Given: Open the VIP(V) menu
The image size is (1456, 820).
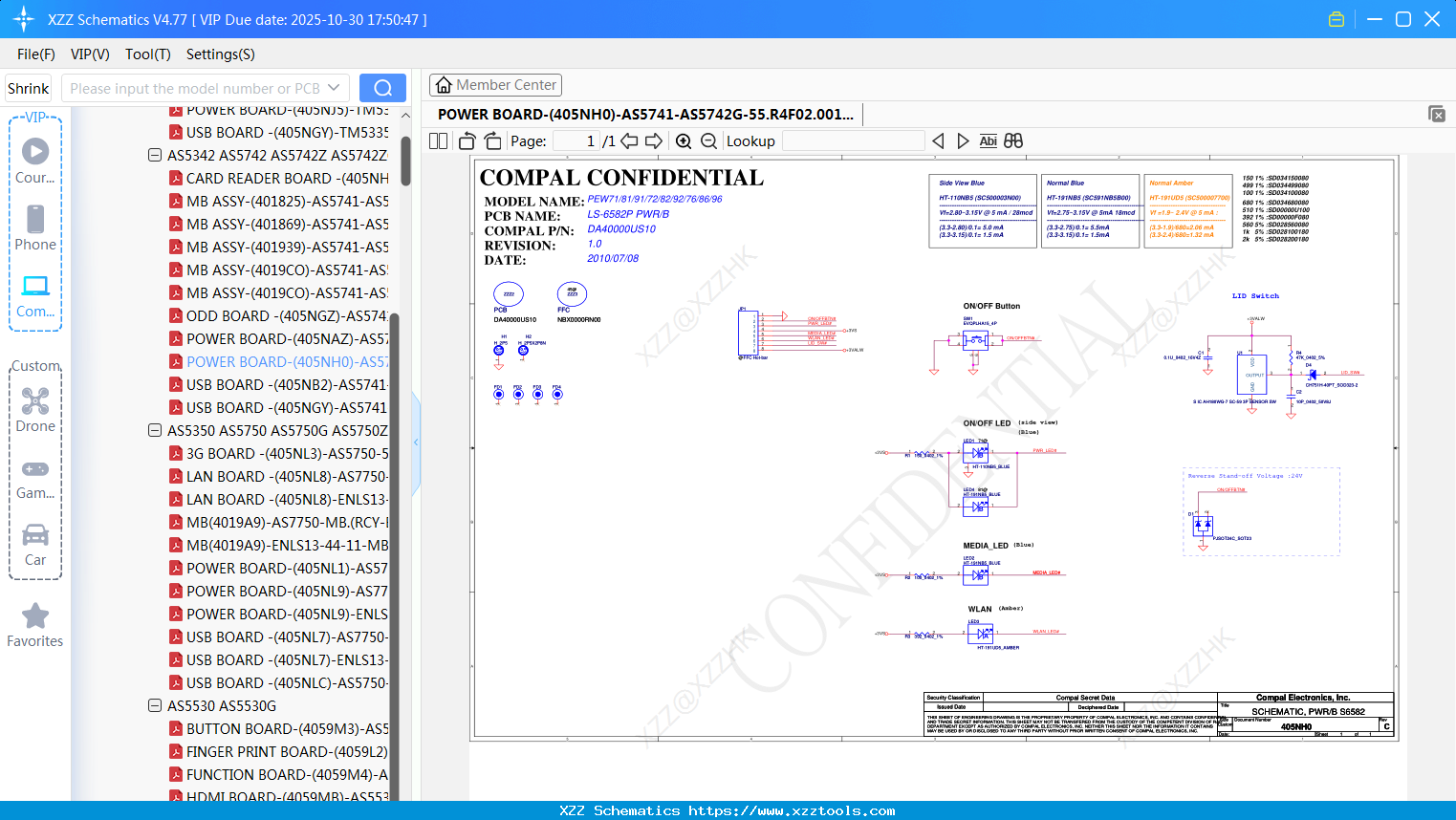Looking at the screenshot, I should (x=90, y=54).
